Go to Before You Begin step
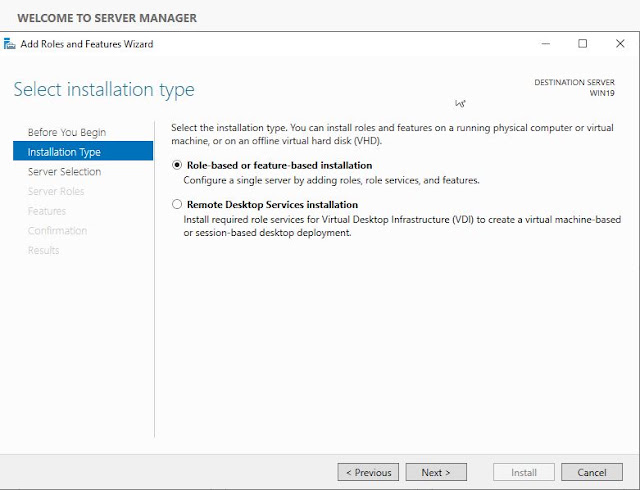This screenshot has width=640, height=490. 67,132
